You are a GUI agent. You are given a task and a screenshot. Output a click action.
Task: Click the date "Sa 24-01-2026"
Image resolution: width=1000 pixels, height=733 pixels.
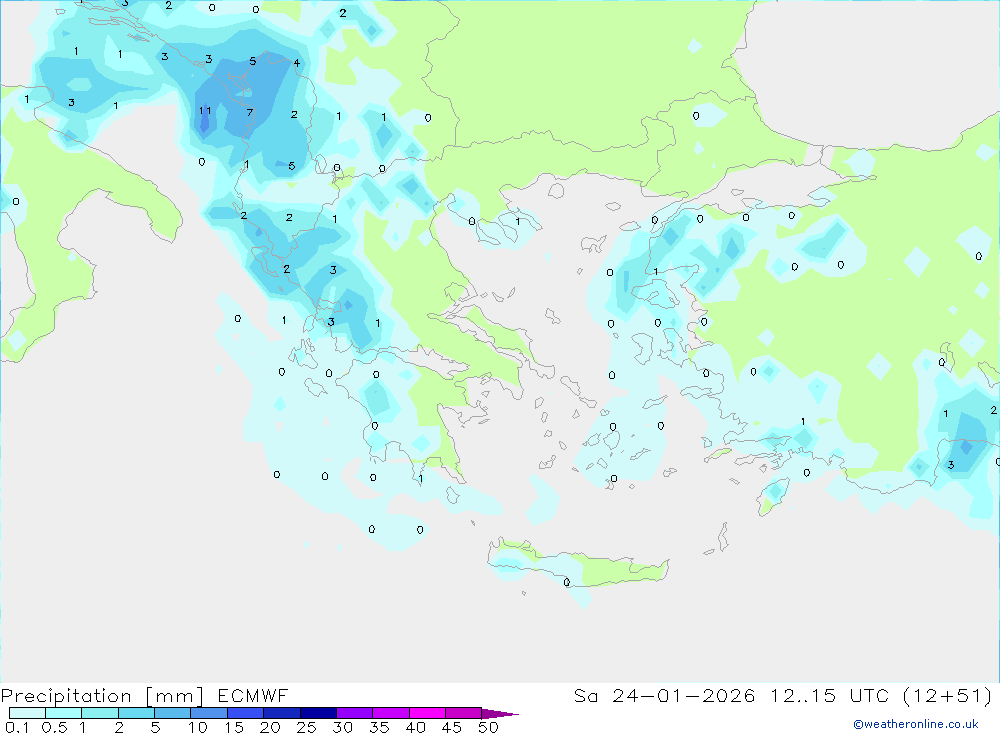pos(664,695)
